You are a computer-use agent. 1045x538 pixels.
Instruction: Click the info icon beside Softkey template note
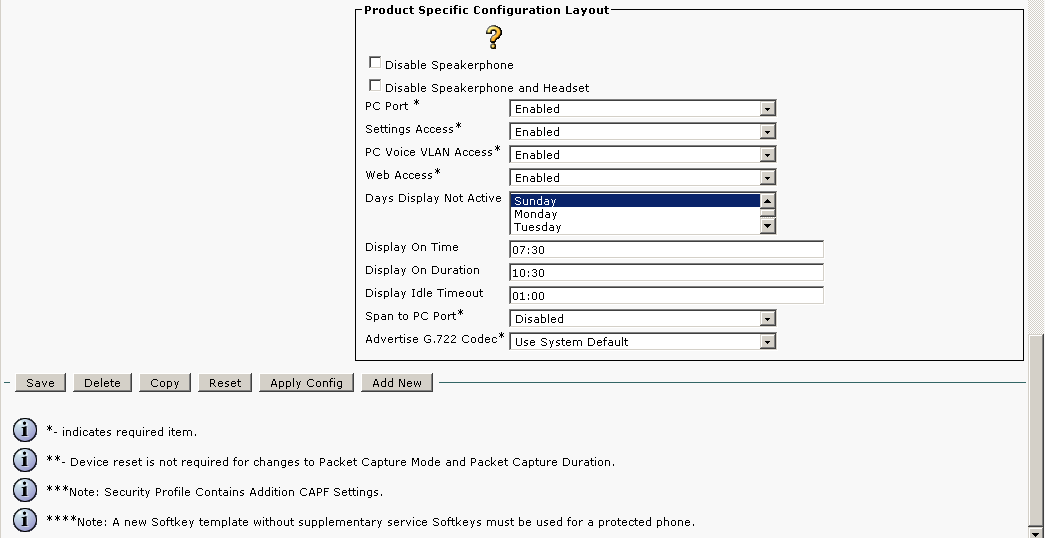click(x=25, y=520)
